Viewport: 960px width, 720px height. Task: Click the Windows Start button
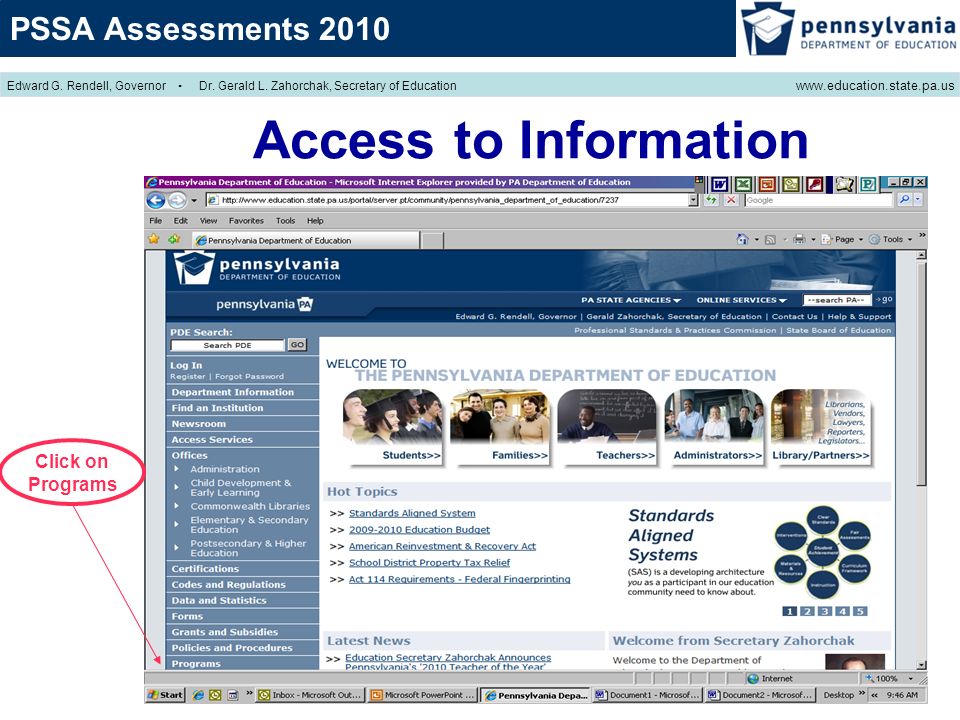point(165,695)
